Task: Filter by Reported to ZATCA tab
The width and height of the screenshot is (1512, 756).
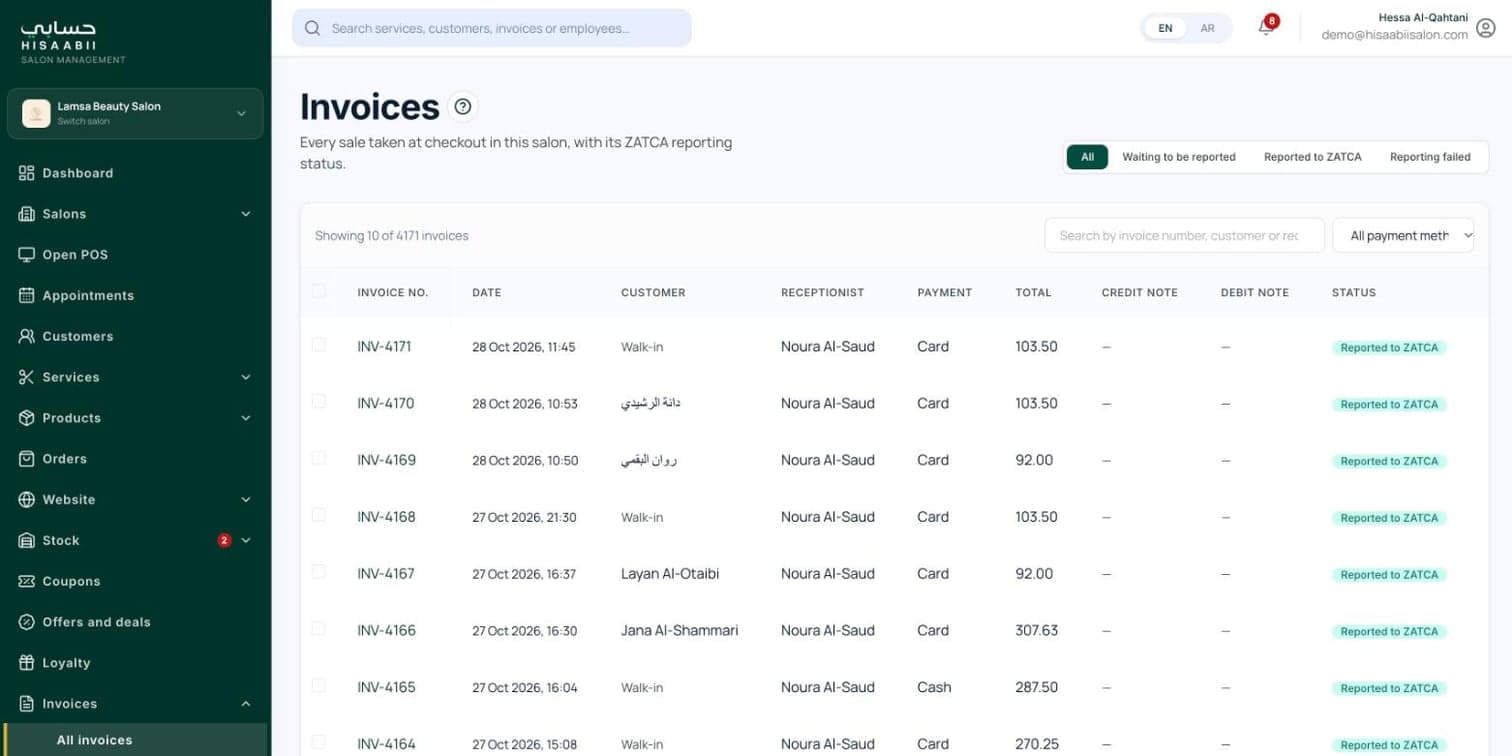Action: click(1313, 157)
